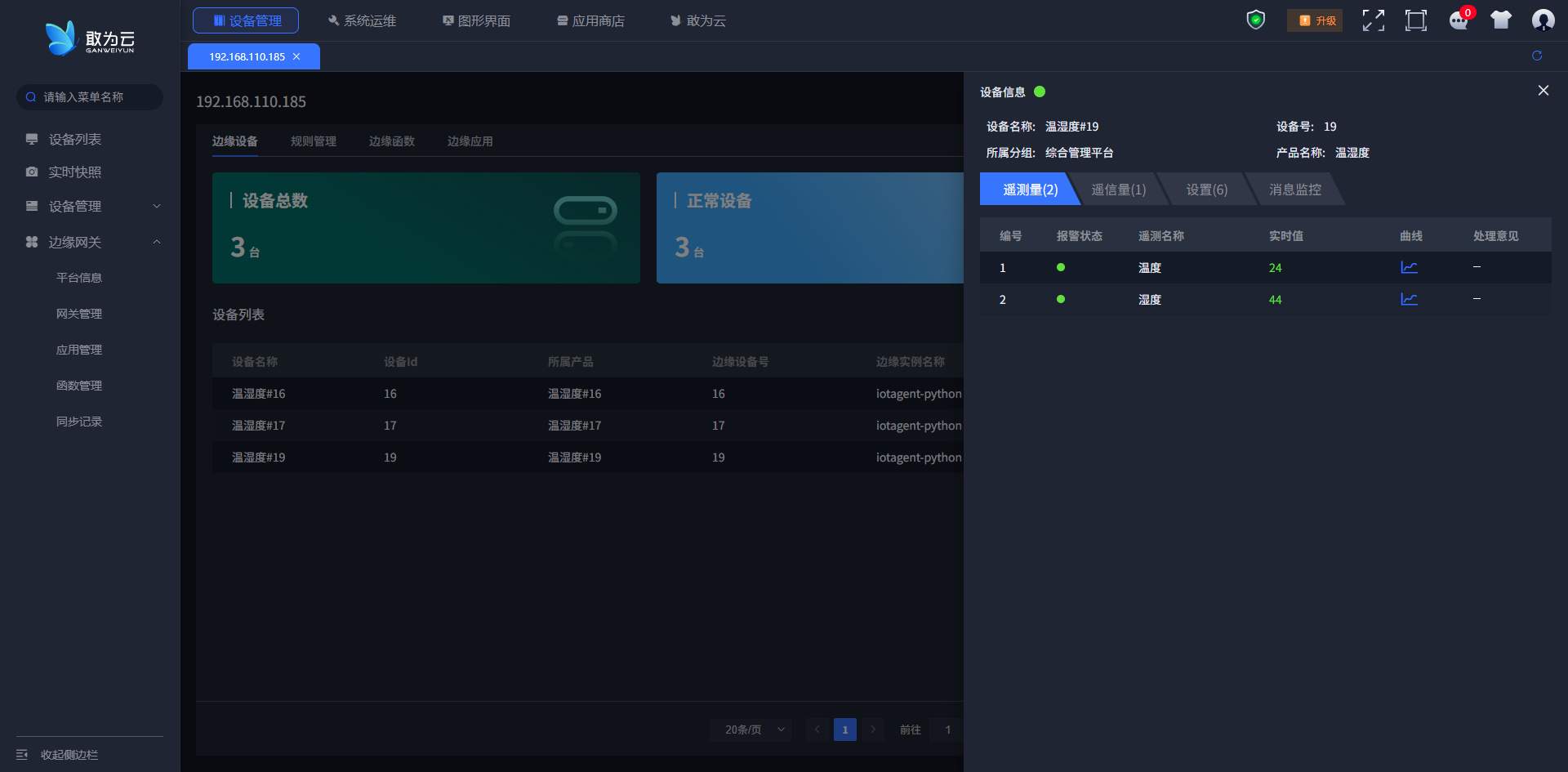Open the theme skin shirt icon
Image resolution: width=1568 pixels, height=772 pixels.
point(1501,20)
